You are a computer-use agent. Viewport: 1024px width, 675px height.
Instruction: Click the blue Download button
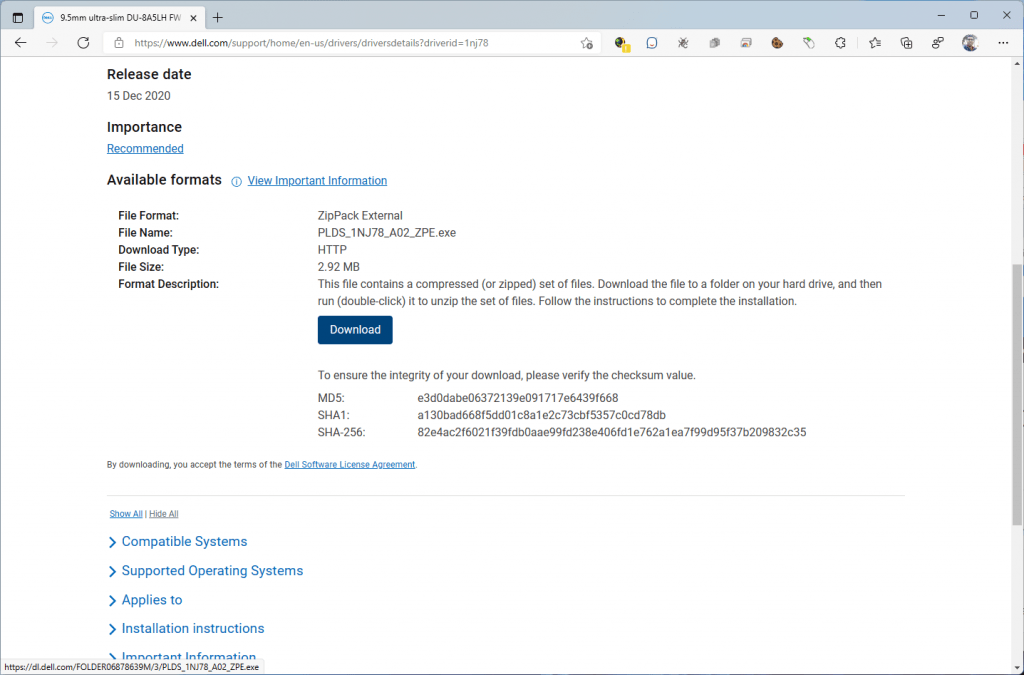point(355,330)
